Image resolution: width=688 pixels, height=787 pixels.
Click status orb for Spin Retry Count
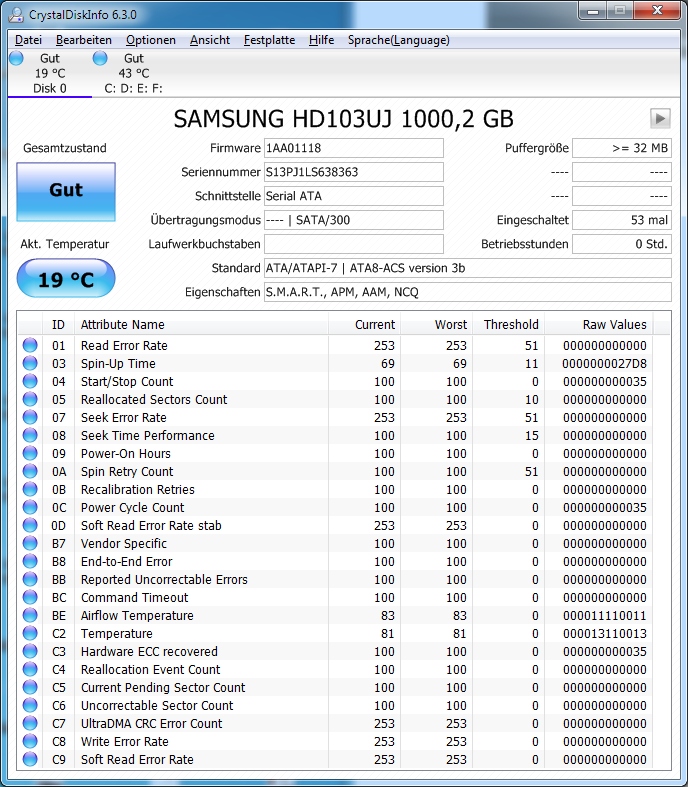pos(30,471)
